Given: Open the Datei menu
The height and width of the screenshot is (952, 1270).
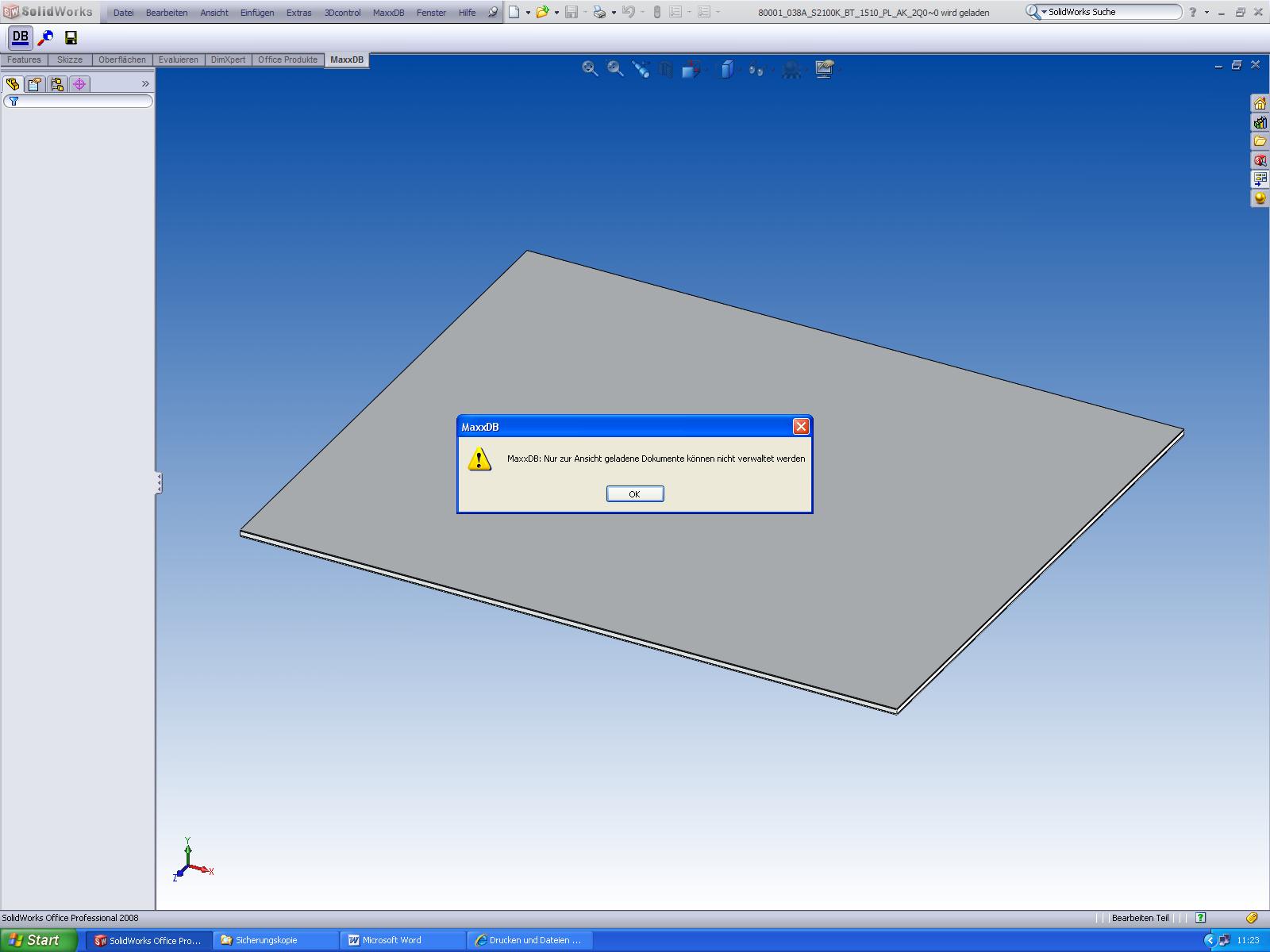Looking at the screenshot, I should 124,13.
